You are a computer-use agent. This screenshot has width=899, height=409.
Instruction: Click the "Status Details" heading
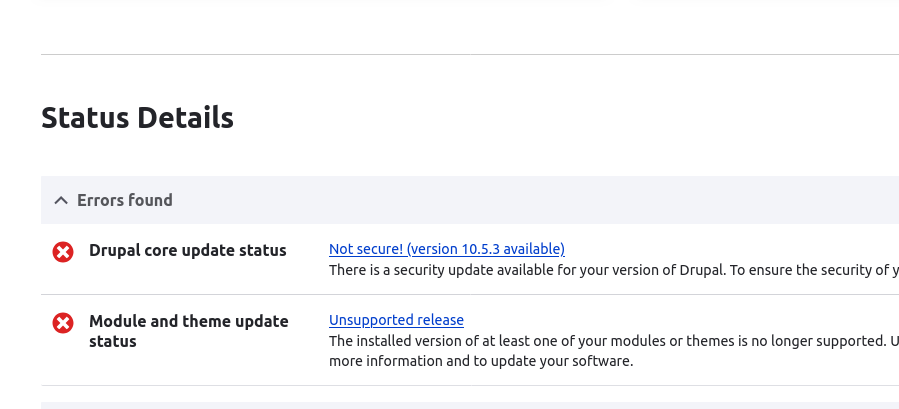point(137,118)
